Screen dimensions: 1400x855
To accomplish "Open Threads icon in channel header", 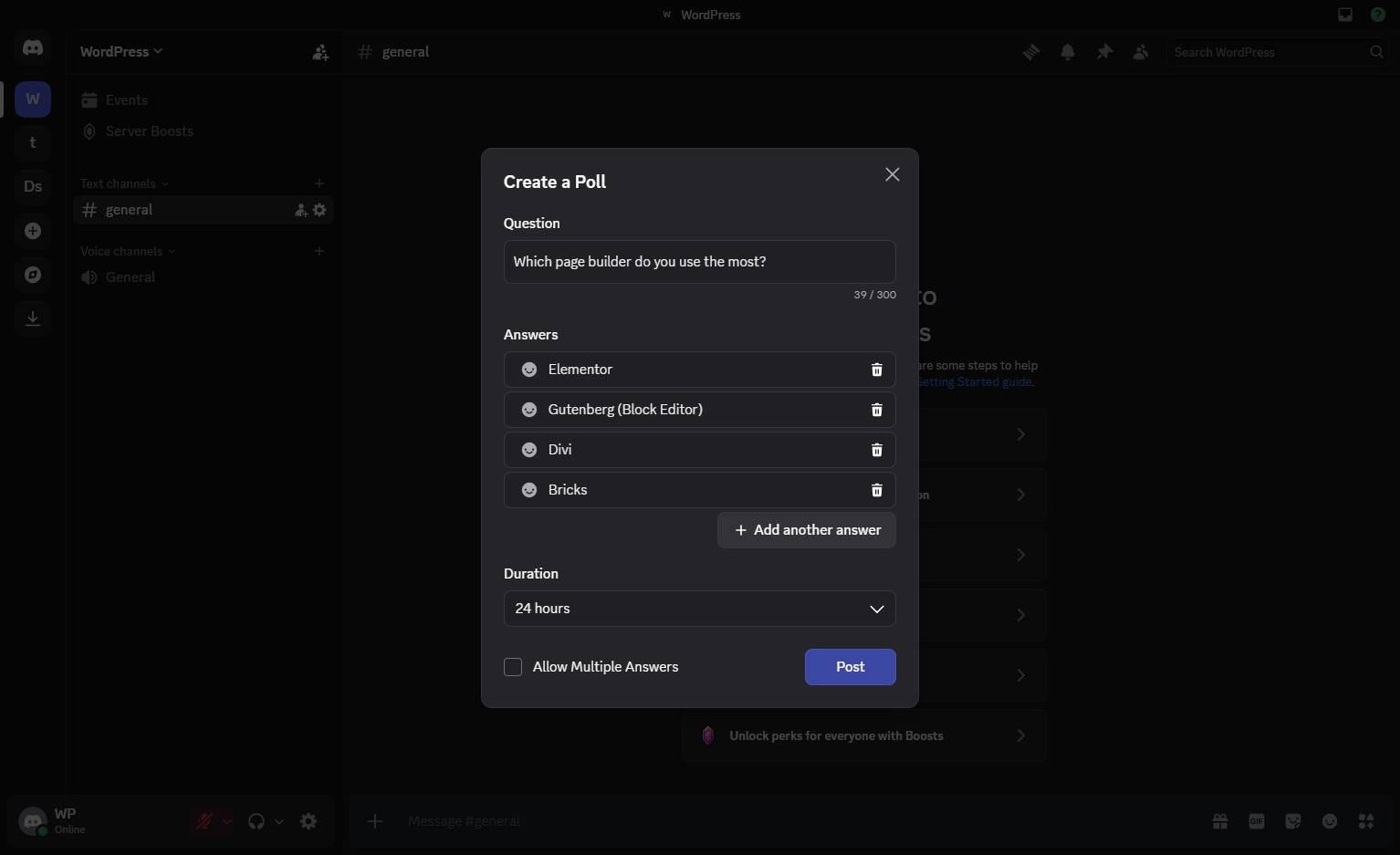I will tap(1030, 52).
